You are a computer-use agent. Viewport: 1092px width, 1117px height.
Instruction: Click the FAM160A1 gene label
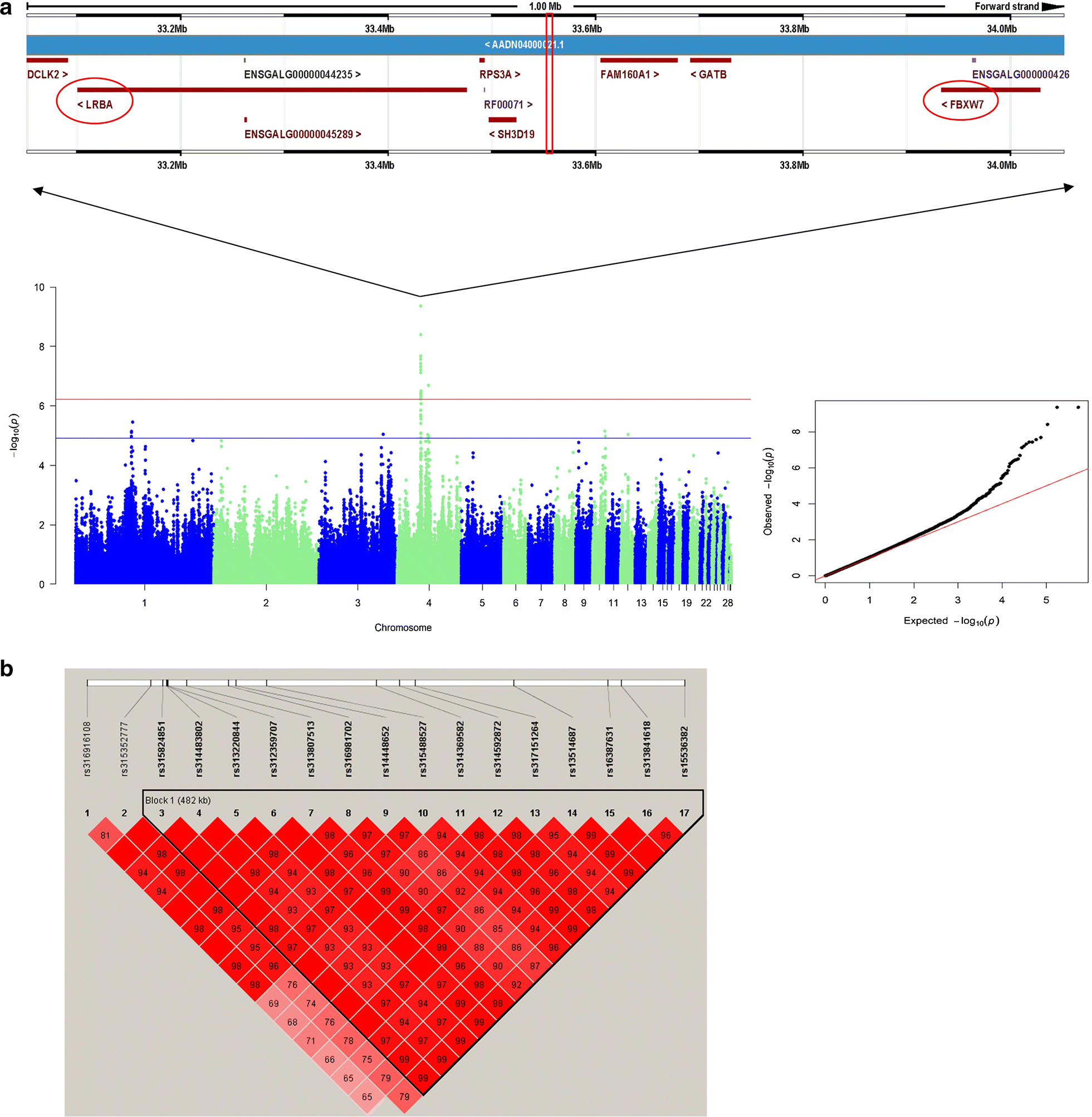pyautogui.click(x=630, y=75)
